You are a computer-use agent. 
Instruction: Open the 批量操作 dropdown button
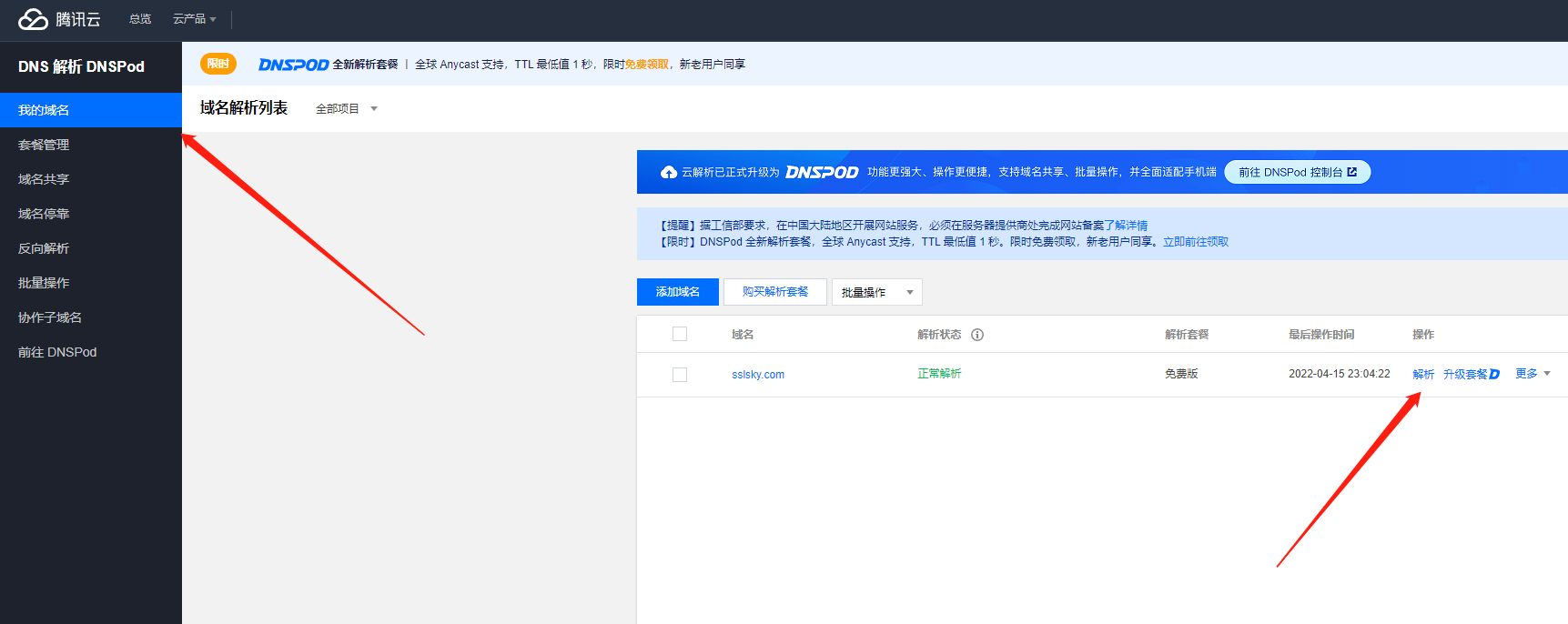(877, 292)
